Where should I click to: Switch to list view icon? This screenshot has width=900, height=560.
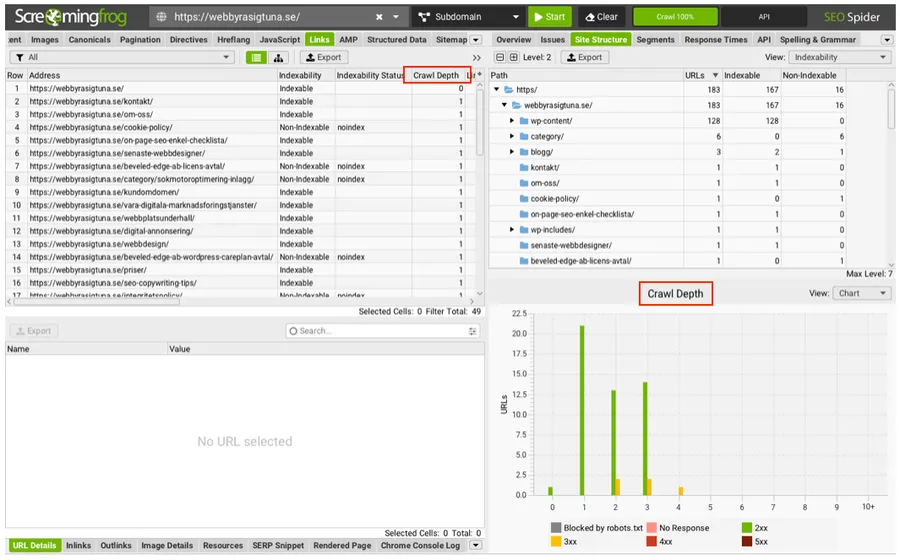[x=257, y=57]
